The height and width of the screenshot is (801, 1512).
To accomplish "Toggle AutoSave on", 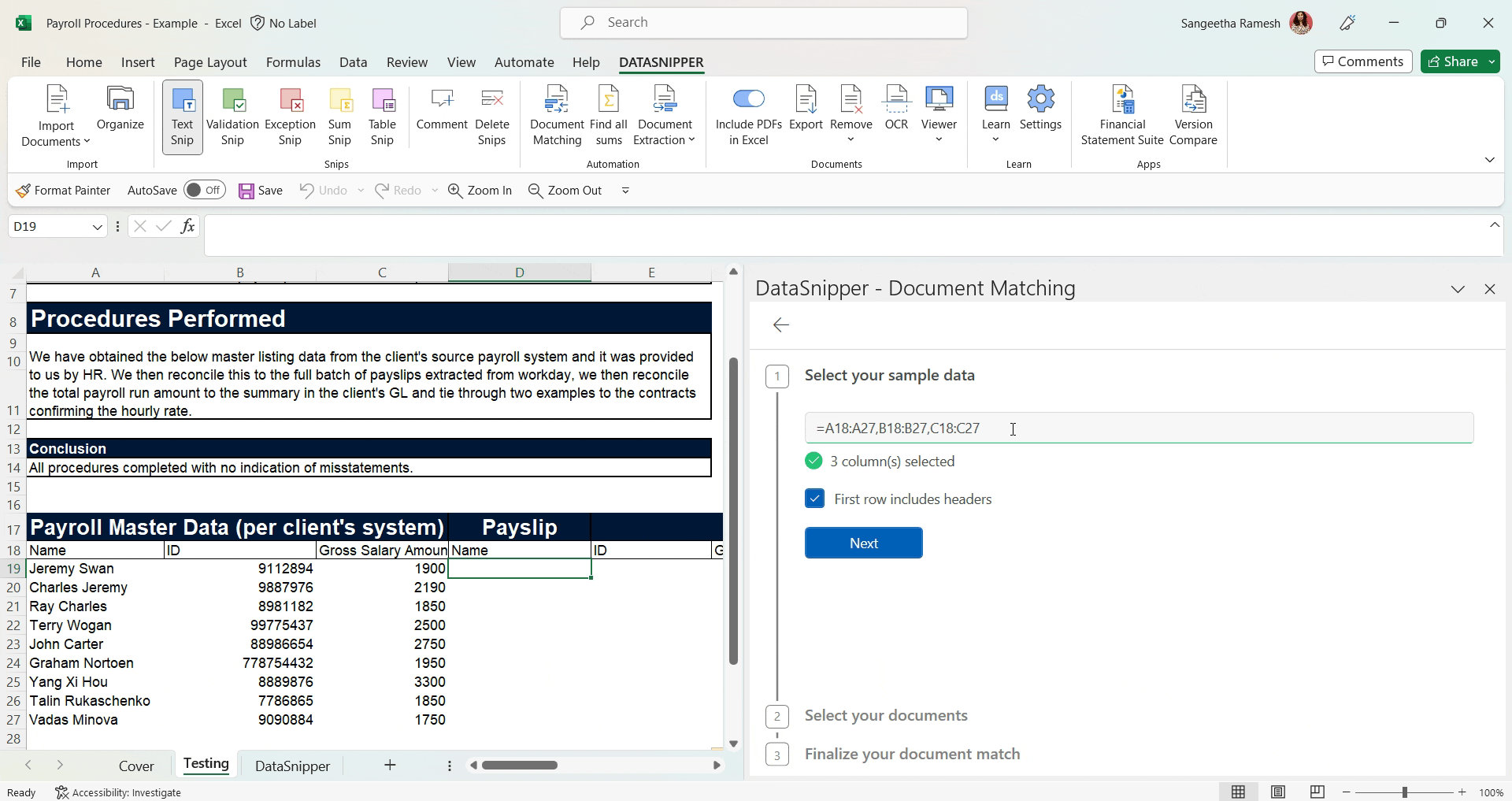I will (204, 190).
